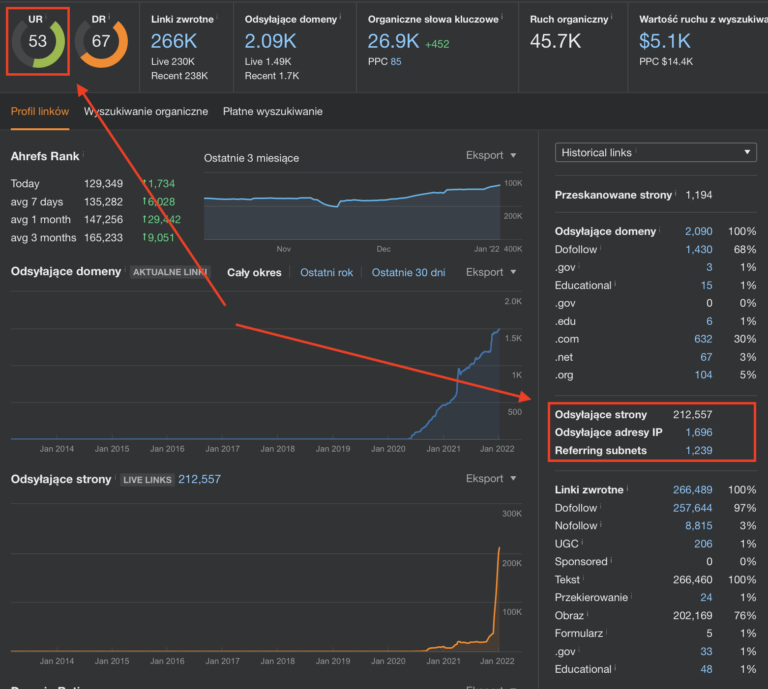
Task: Open the 24 Przekierowanie count
Action: point(706,598)
